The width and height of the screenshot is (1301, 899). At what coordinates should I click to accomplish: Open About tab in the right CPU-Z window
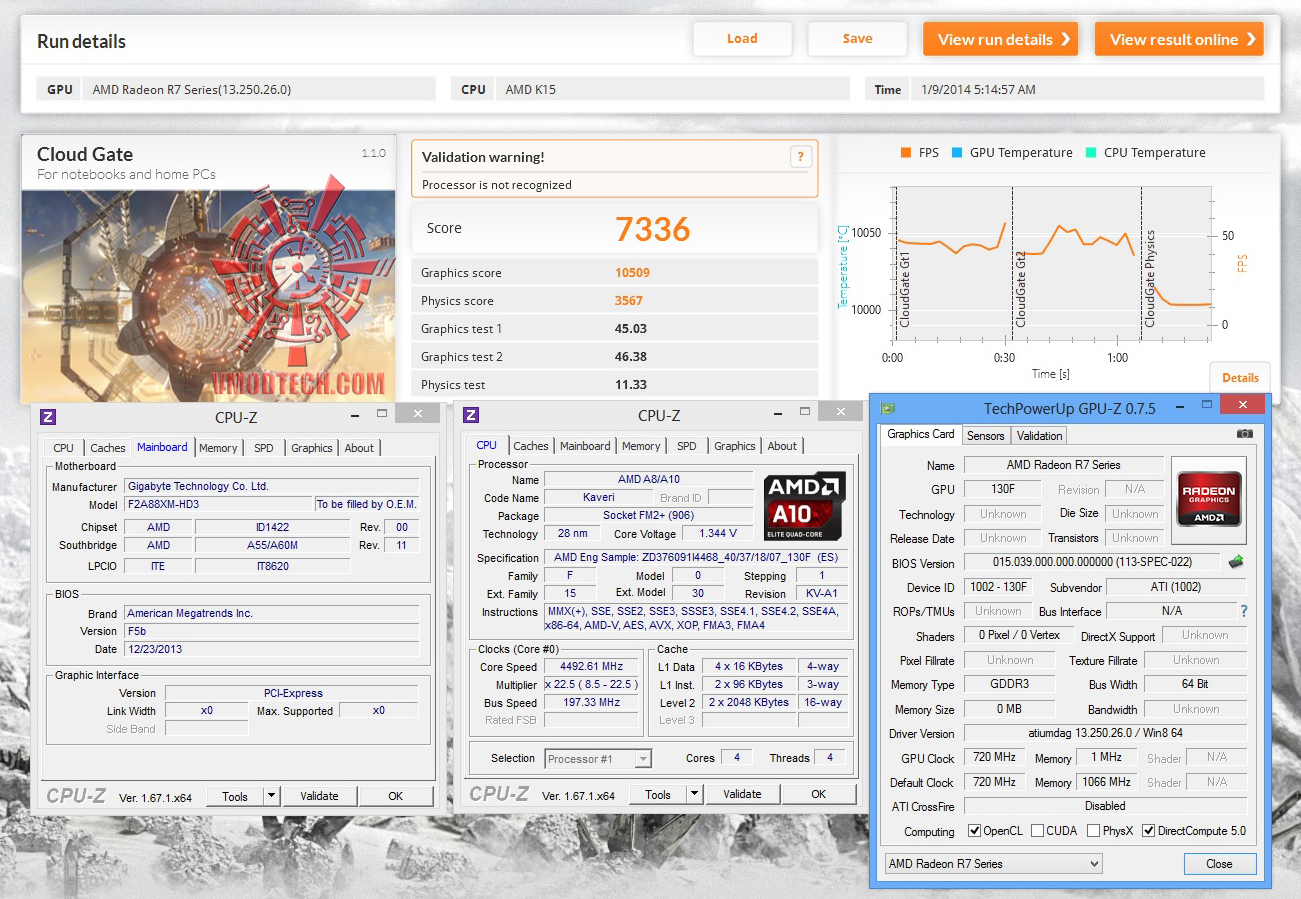[782, 446]
